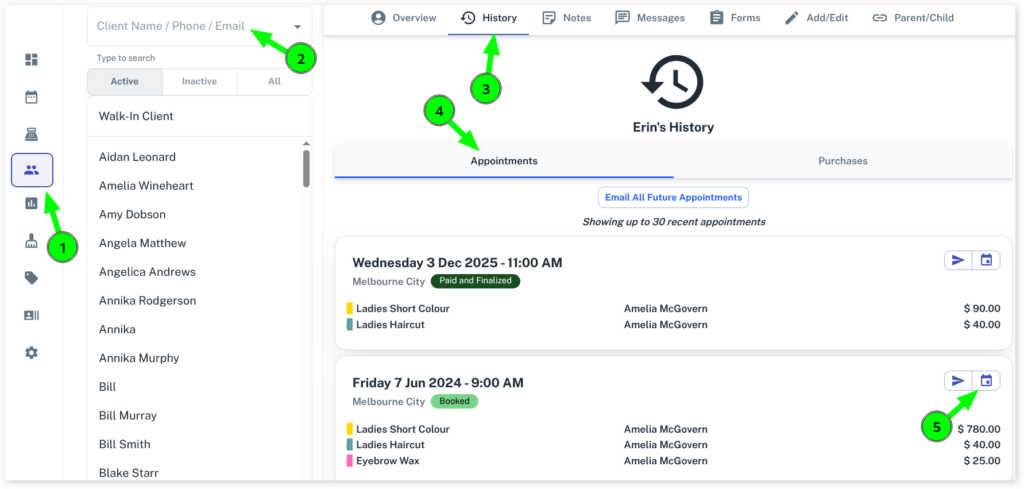Show All clients in the list

(274, 81)
